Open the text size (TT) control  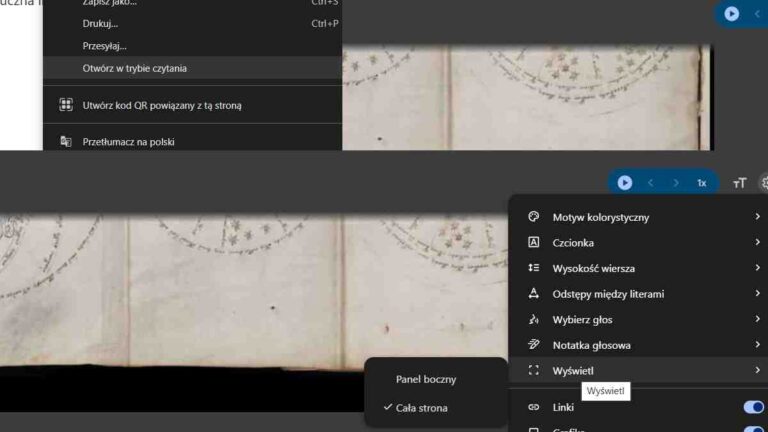click(739, 183)
